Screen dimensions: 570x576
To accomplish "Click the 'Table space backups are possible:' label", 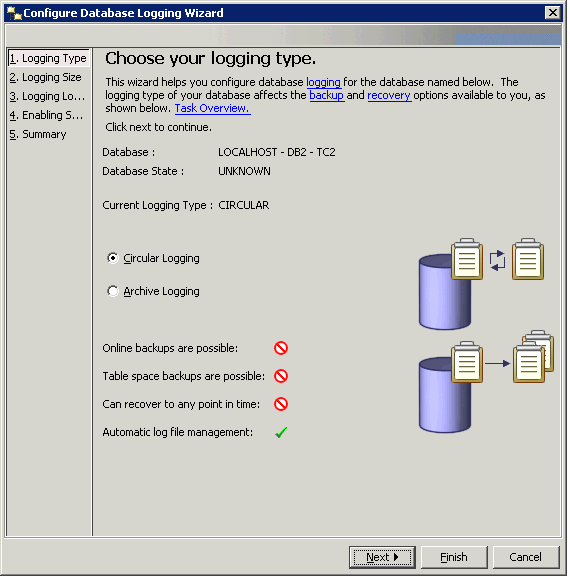I will click(184, 376).
